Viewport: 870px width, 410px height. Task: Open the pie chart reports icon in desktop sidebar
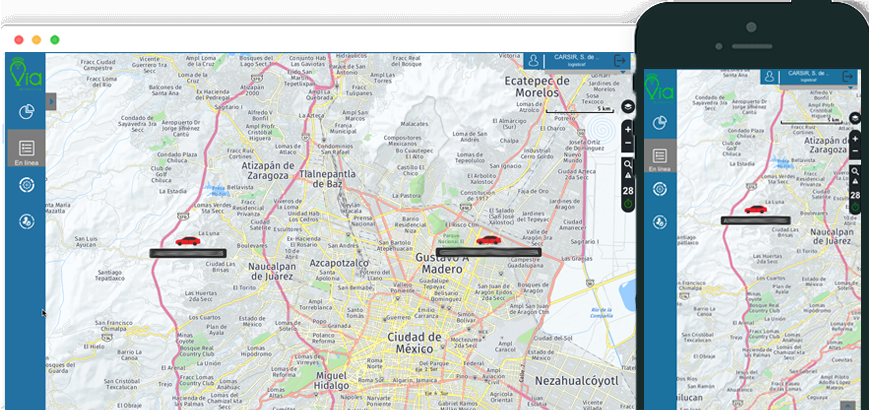pyautogui.click(x=26, y=111)
